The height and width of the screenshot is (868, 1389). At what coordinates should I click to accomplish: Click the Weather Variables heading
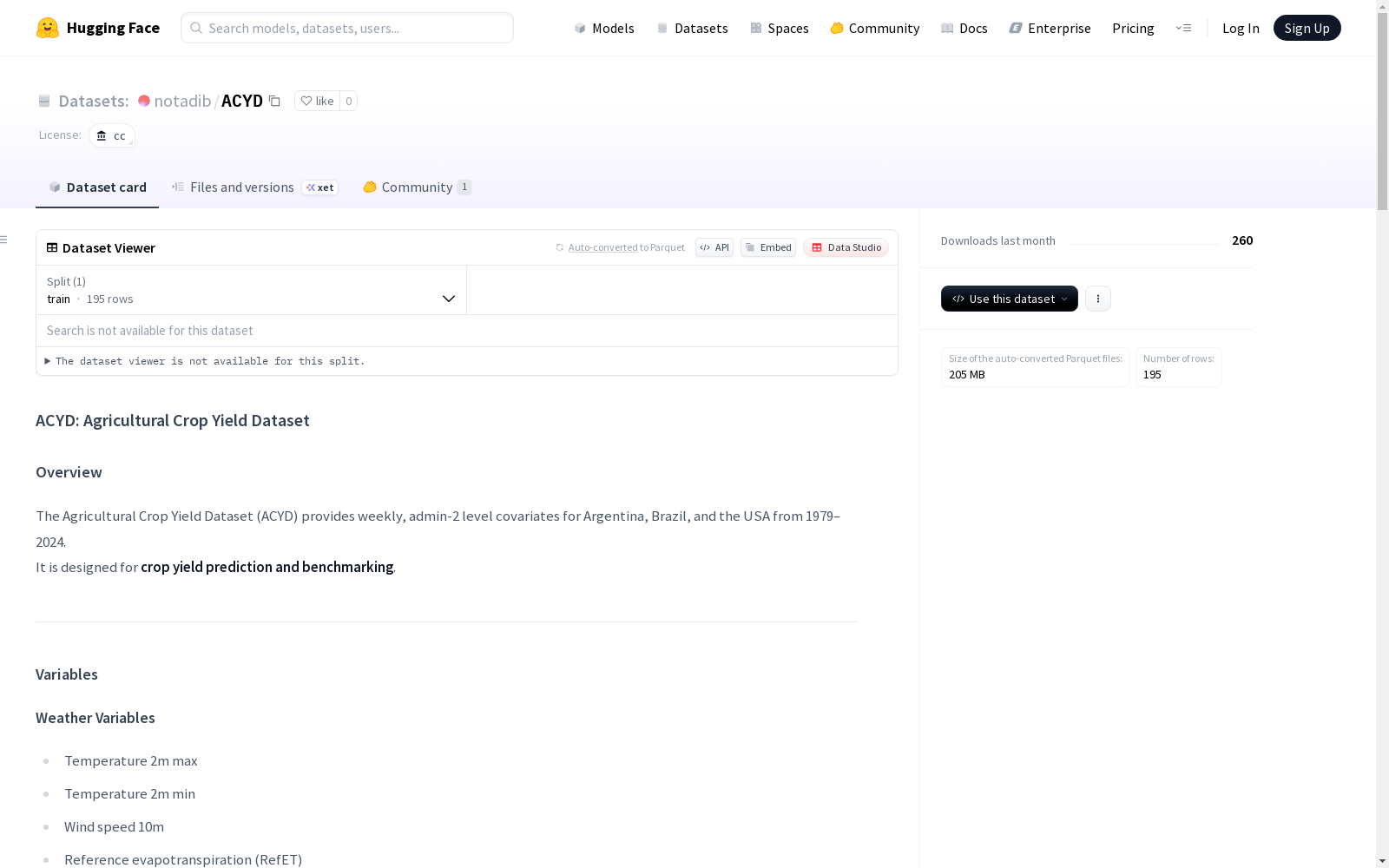[95, 718]
